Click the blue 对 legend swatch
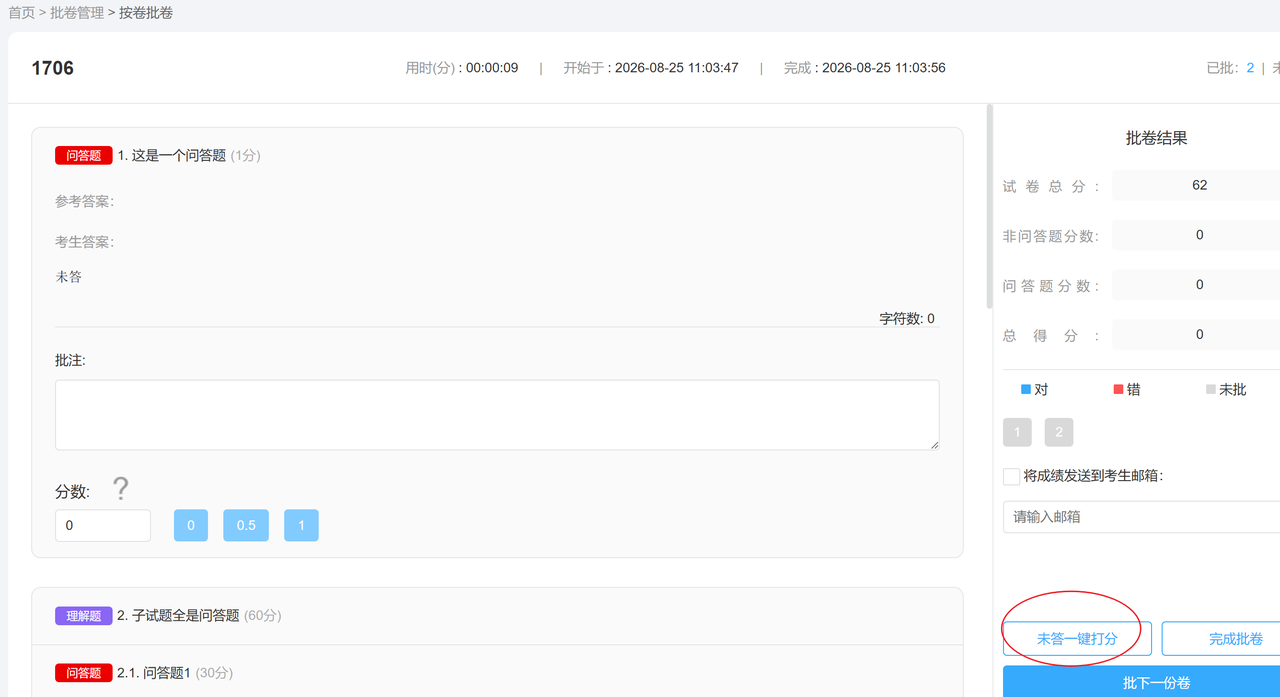This screenshot has height=697, width=1280. pos(1026,389)
